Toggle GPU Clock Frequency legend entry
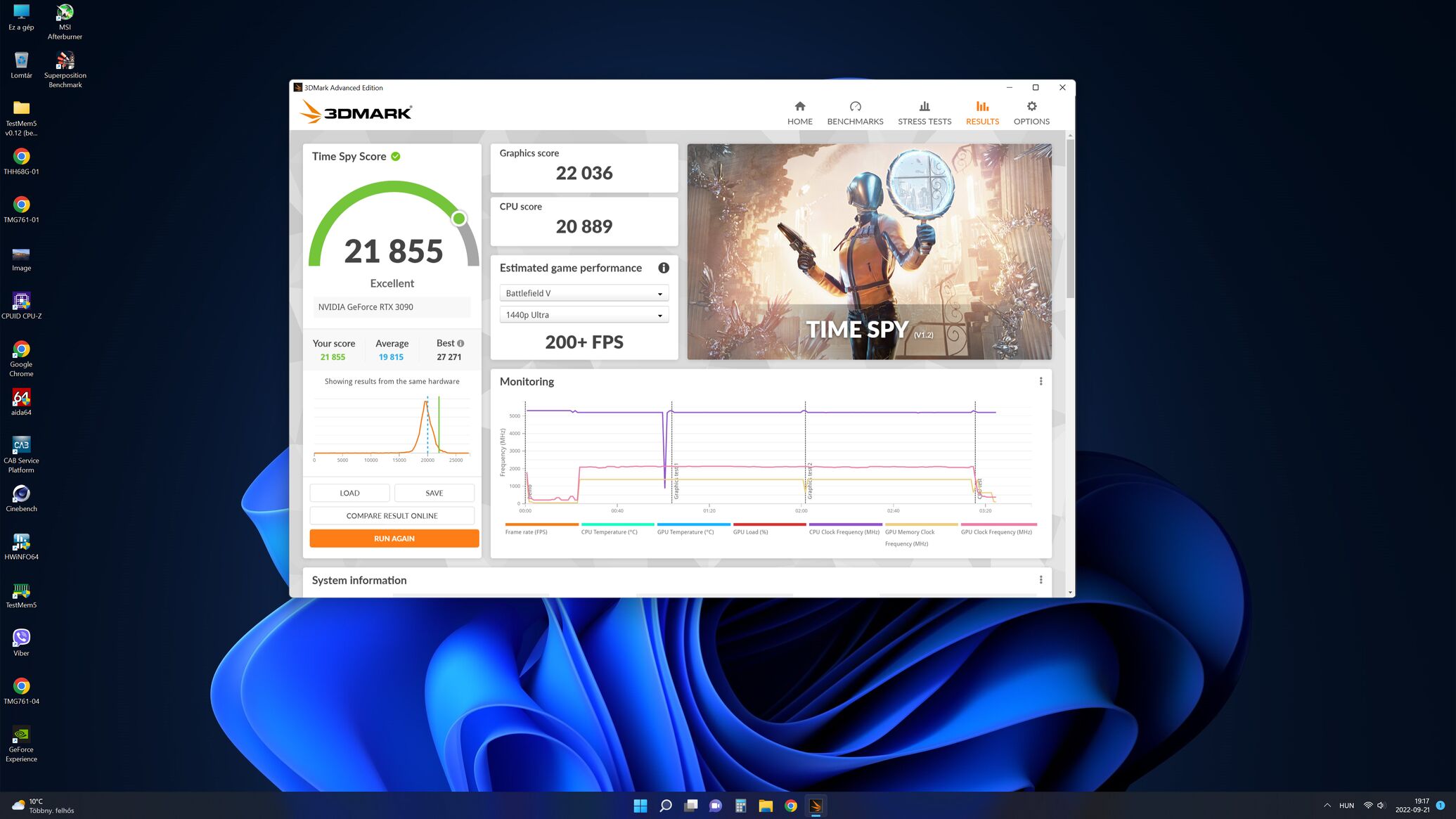The height and width of the screenshot is (819, 1456). pos(998,529)
